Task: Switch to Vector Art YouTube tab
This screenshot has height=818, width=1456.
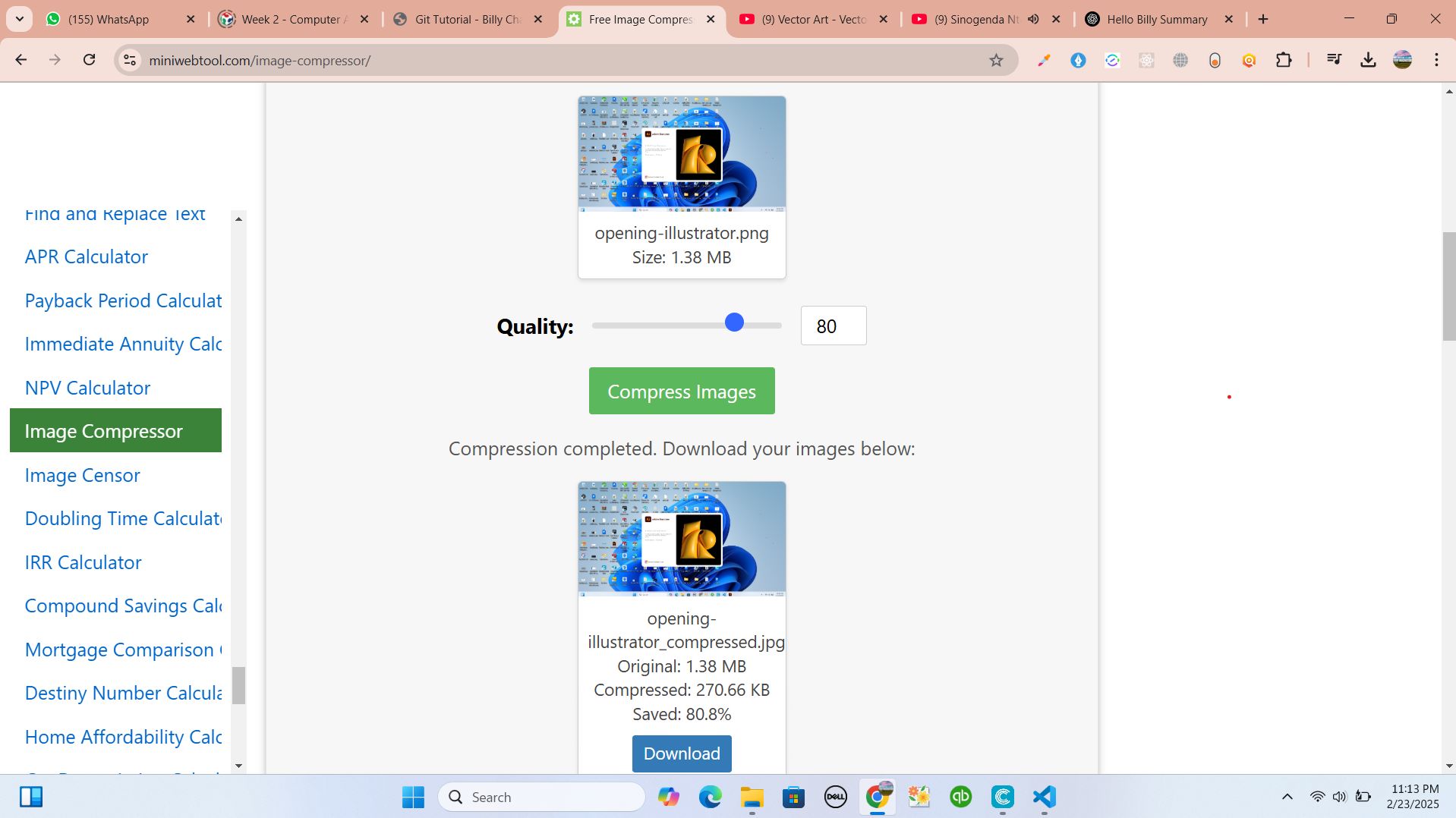Action: tap(812, 19)
